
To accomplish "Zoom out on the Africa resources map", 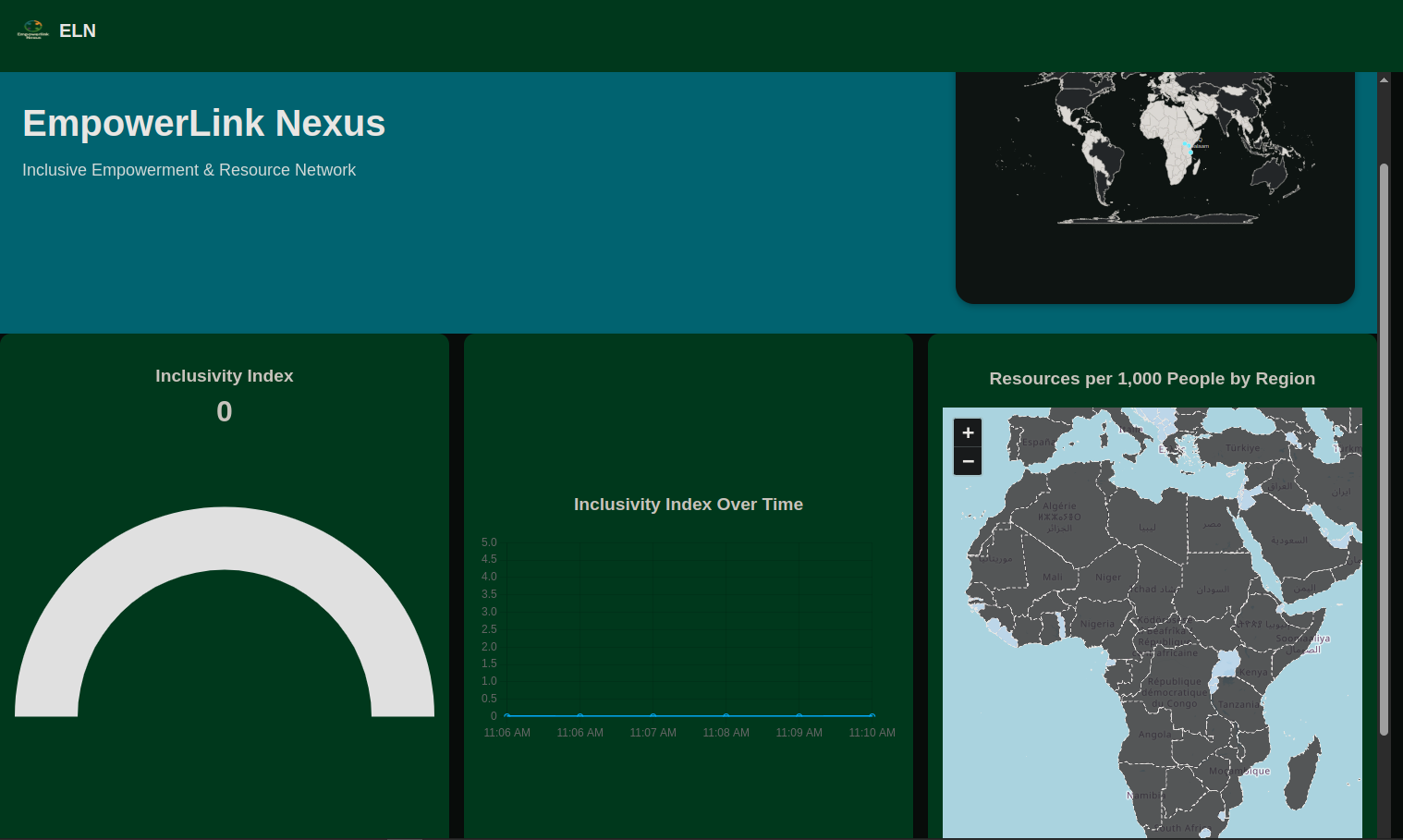I will tap(968, 461).
